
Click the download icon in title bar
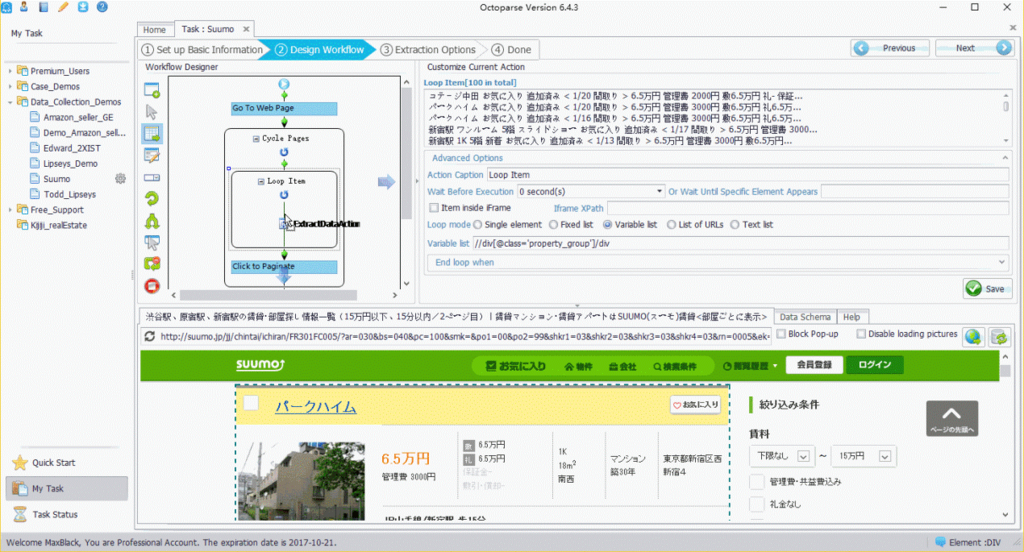pyautogui.click(x=82, y=7)
